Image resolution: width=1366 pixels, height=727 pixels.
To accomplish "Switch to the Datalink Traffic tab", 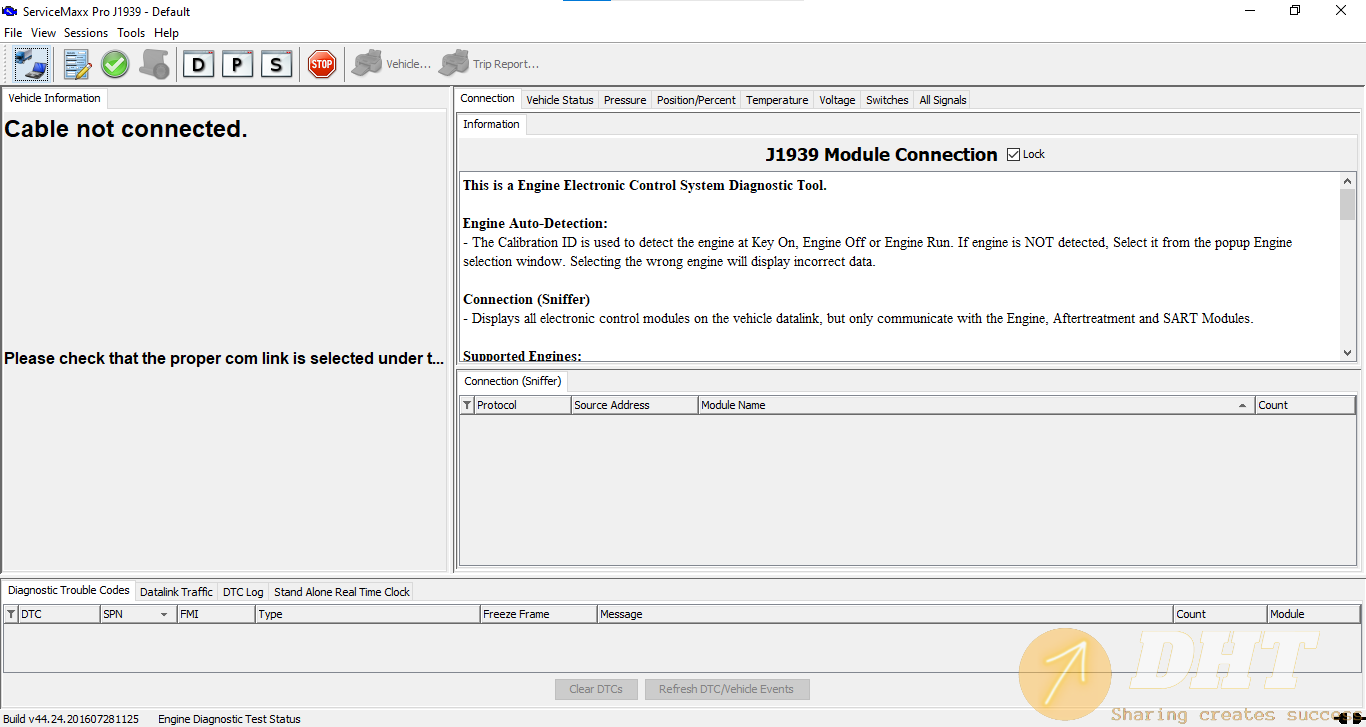I will [176, 592].
